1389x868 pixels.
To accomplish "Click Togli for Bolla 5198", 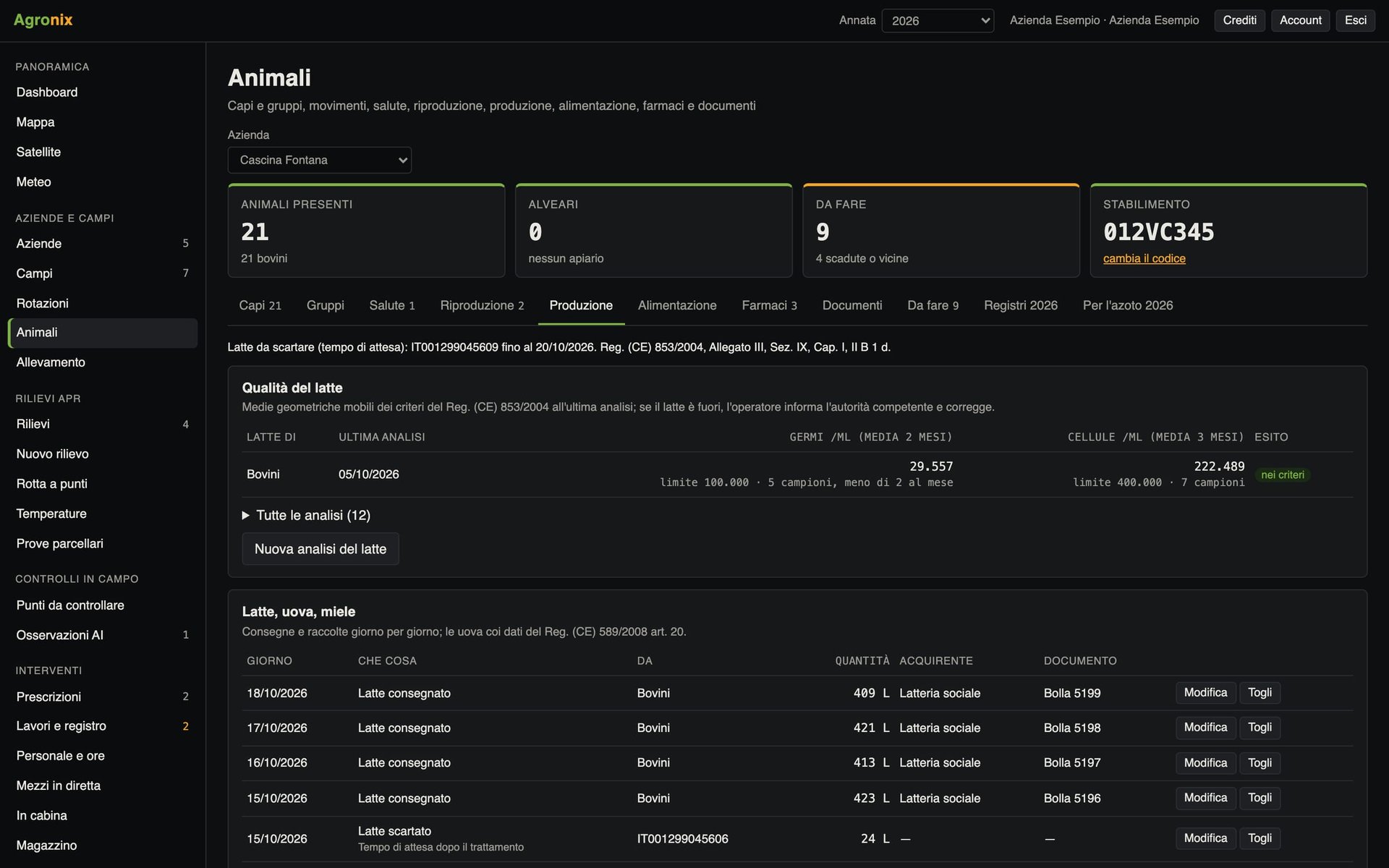I will tap(1260, 728).
